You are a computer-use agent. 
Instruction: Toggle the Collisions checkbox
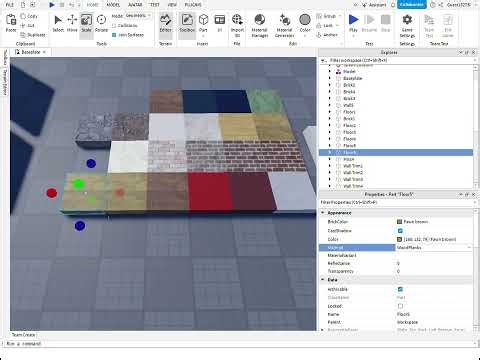point(114,26)
